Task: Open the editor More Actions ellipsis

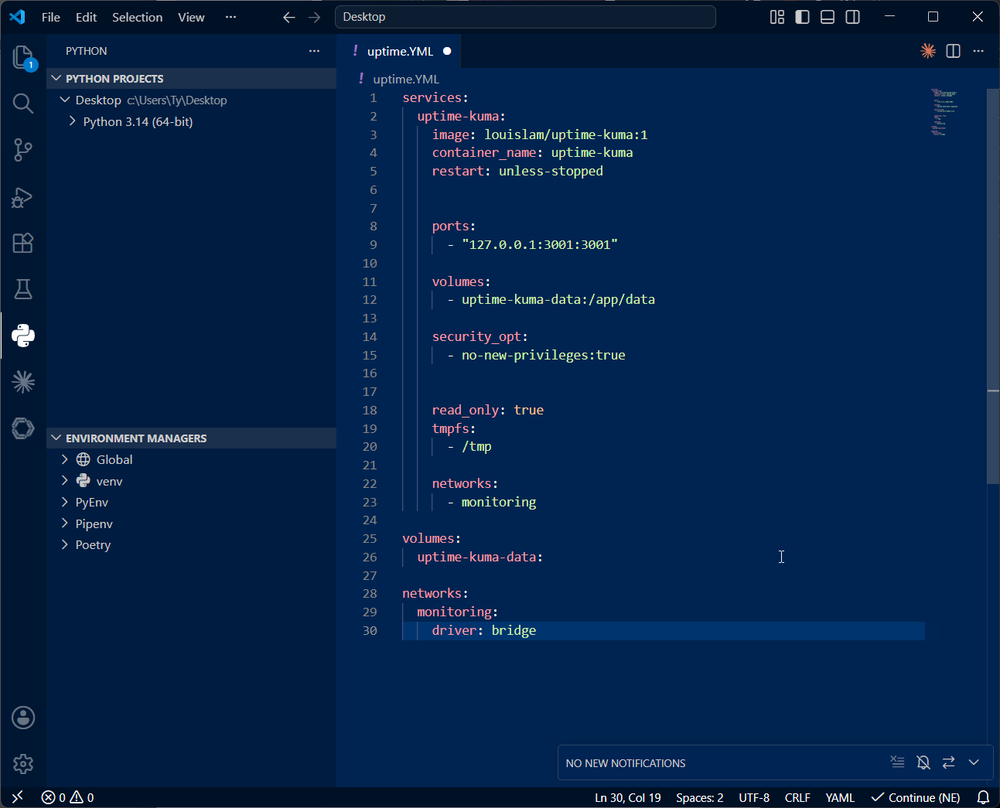Action: pyautogui.click(x=978, y=51)
